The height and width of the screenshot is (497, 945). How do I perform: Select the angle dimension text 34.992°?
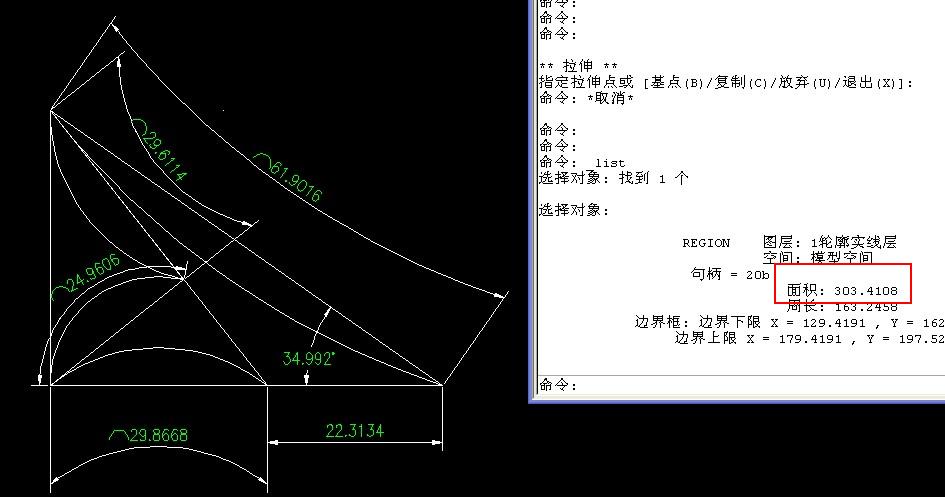tap(309, 358)
